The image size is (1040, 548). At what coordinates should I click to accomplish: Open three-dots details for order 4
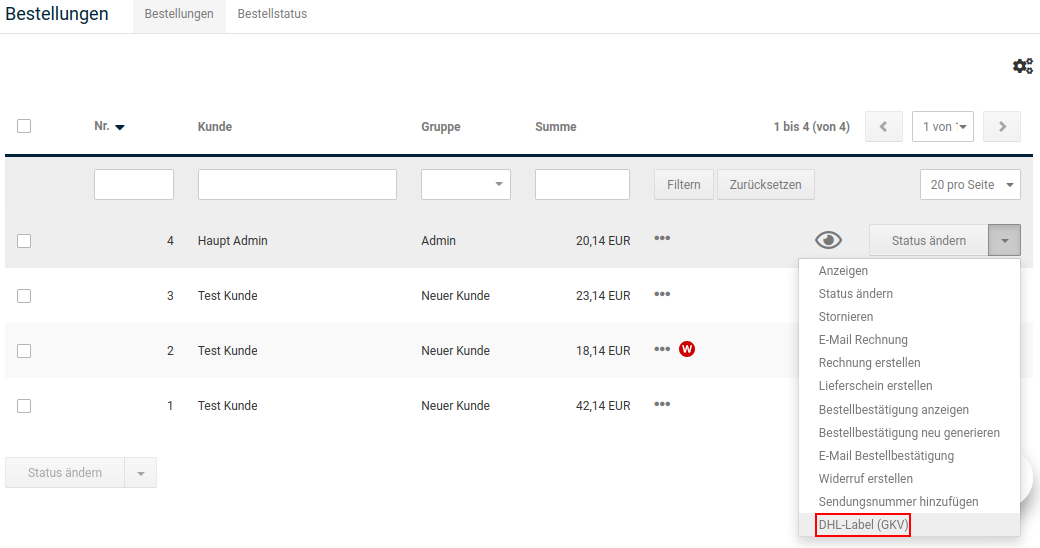pos(662,238)
